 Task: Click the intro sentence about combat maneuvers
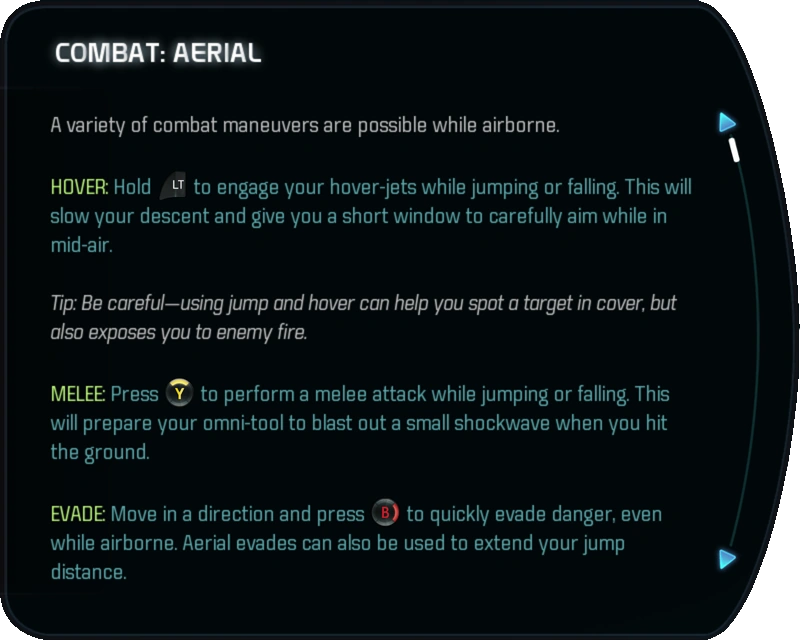click(x=306, y=126)
